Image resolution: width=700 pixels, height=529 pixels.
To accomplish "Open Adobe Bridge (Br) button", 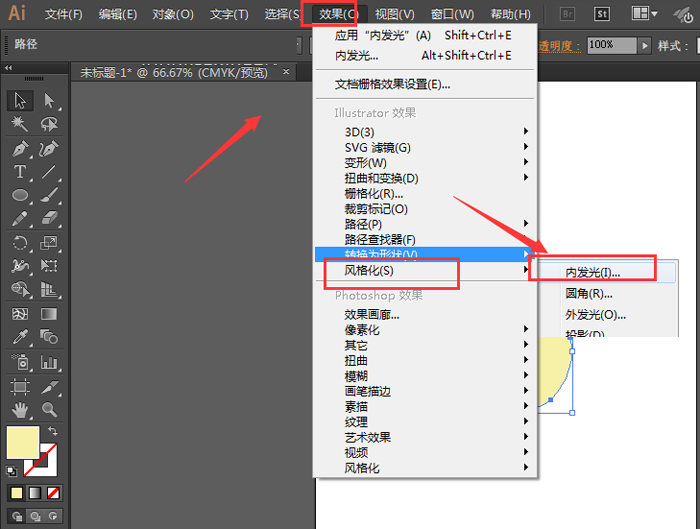I will click(x=567, y=14).
